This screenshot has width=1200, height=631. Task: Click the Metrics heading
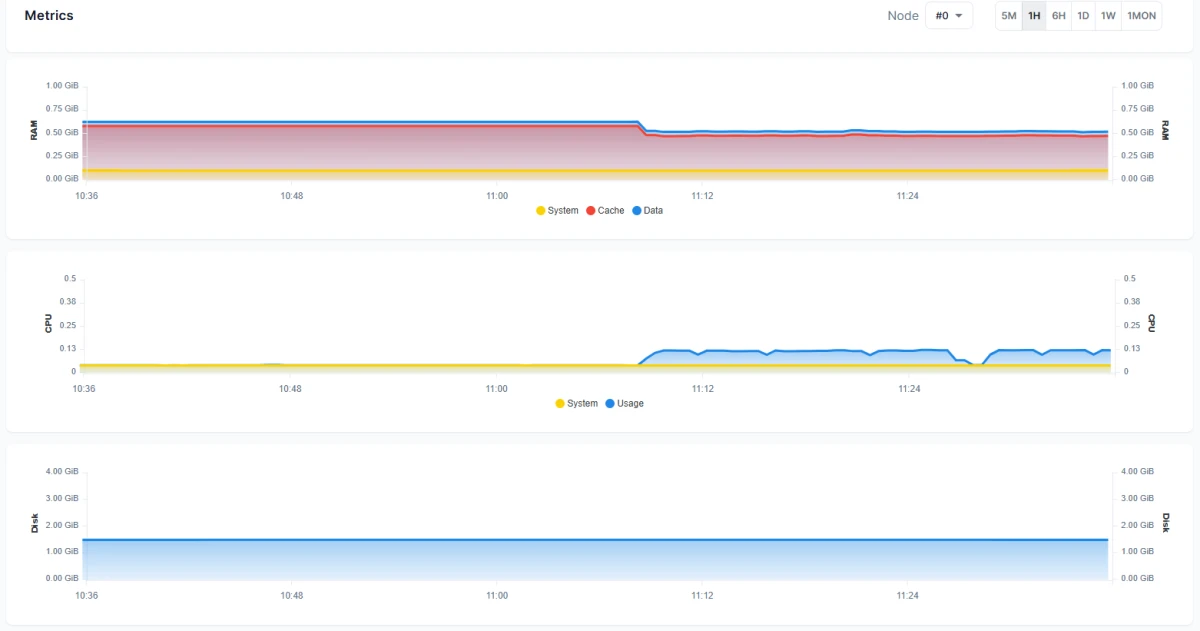point(49,15)
